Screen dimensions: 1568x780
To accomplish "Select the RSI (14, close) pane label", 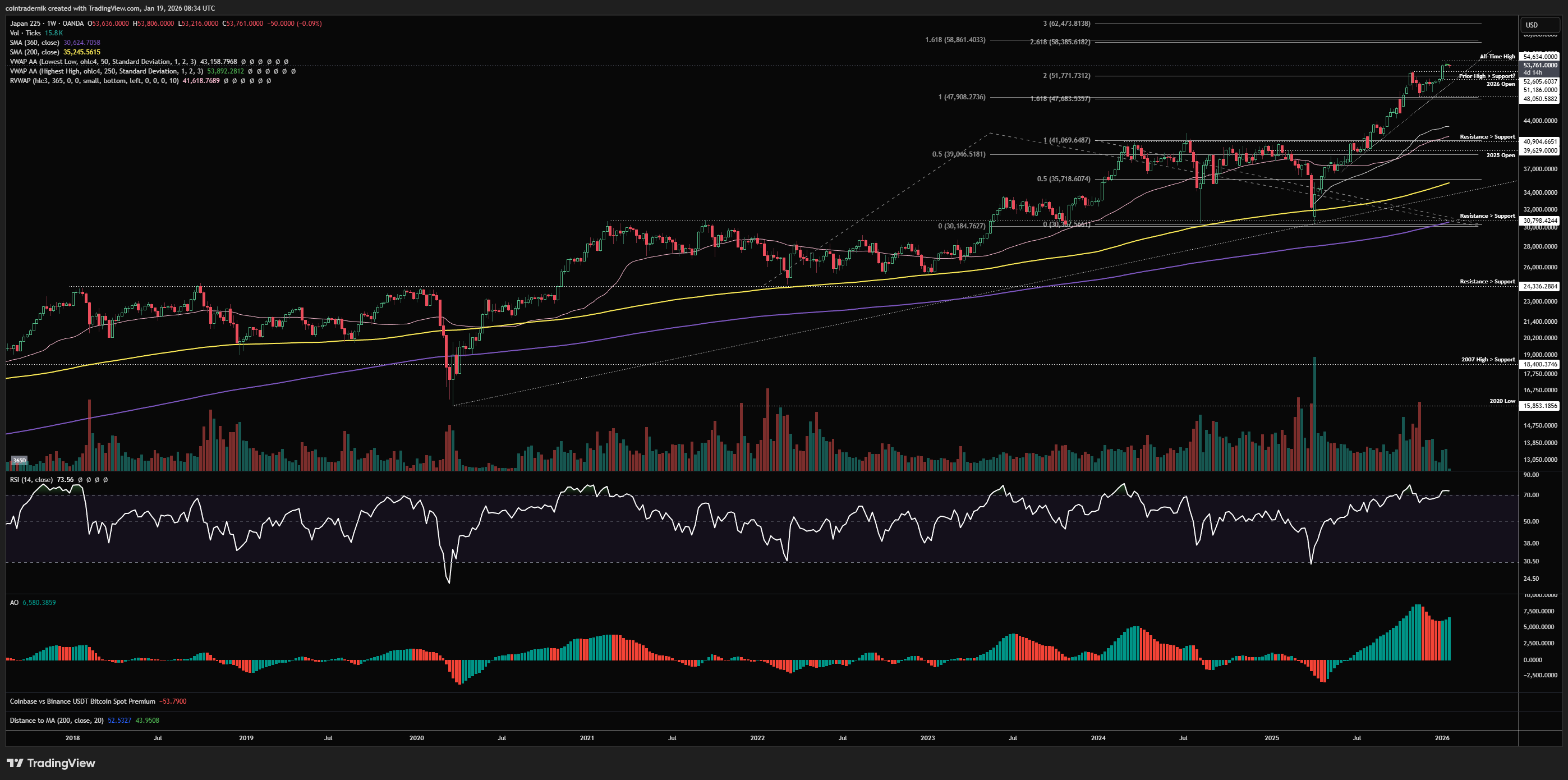I will 31,480.
